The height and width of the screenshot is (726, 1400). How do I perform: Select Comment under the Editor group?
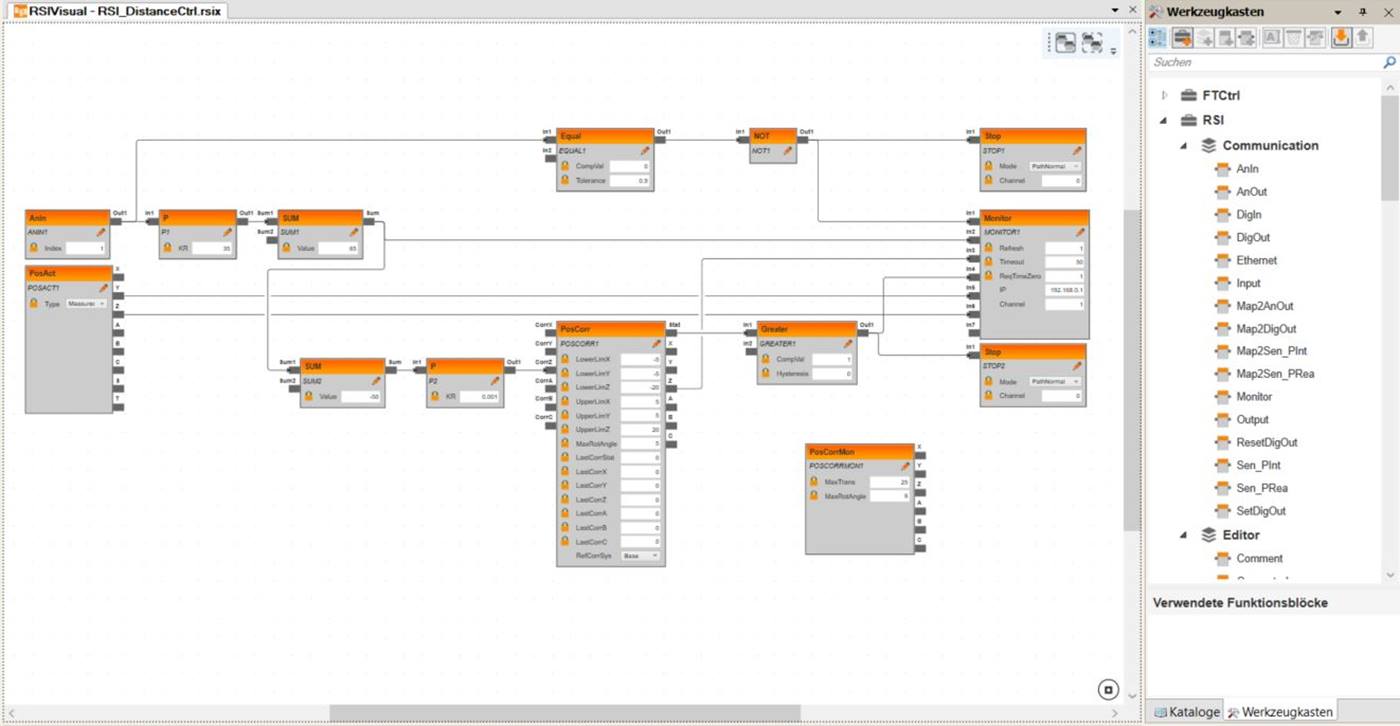[1262, 558]
